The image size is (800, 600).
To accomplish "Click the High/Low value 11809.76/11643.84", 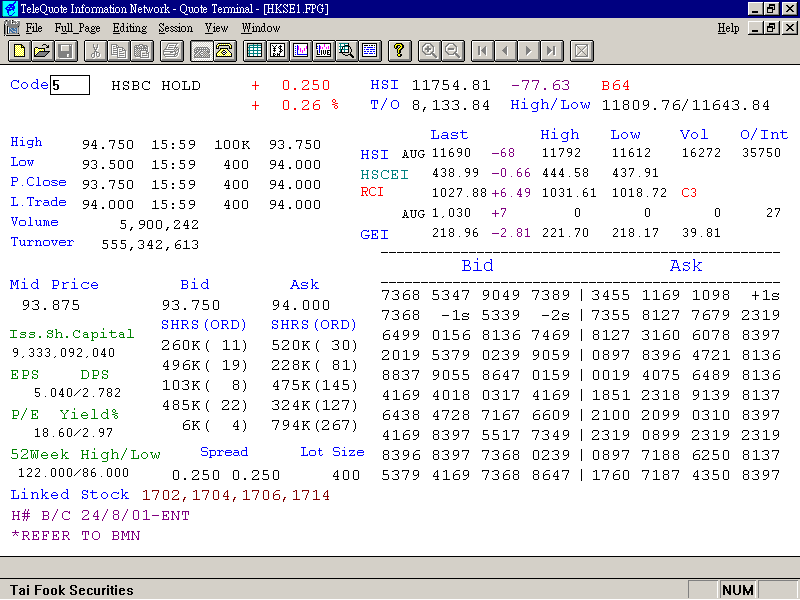I will [x=686, y=105].
